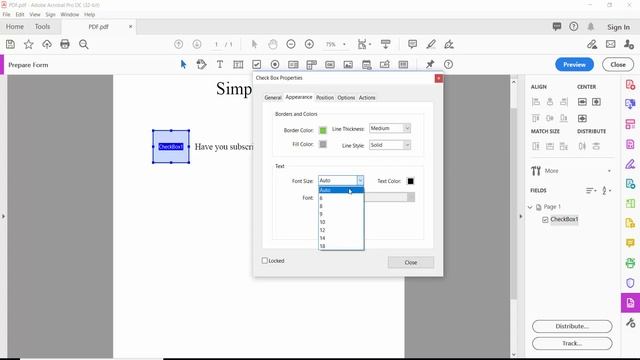
Task: Choose font size 10 from the list
Action: pos(341,222)
